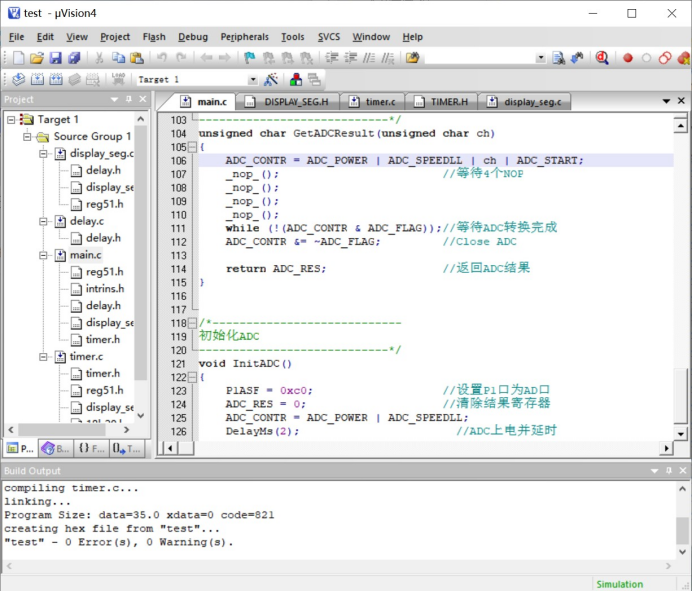
Task: Open the Target 1 selection dropdown
Action: coord(252,80)
